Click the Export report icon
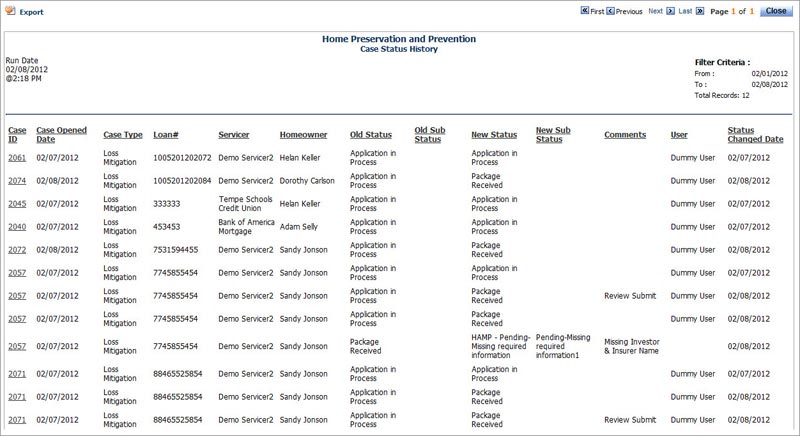The image size is (800, 436). (x=10, y=11)
